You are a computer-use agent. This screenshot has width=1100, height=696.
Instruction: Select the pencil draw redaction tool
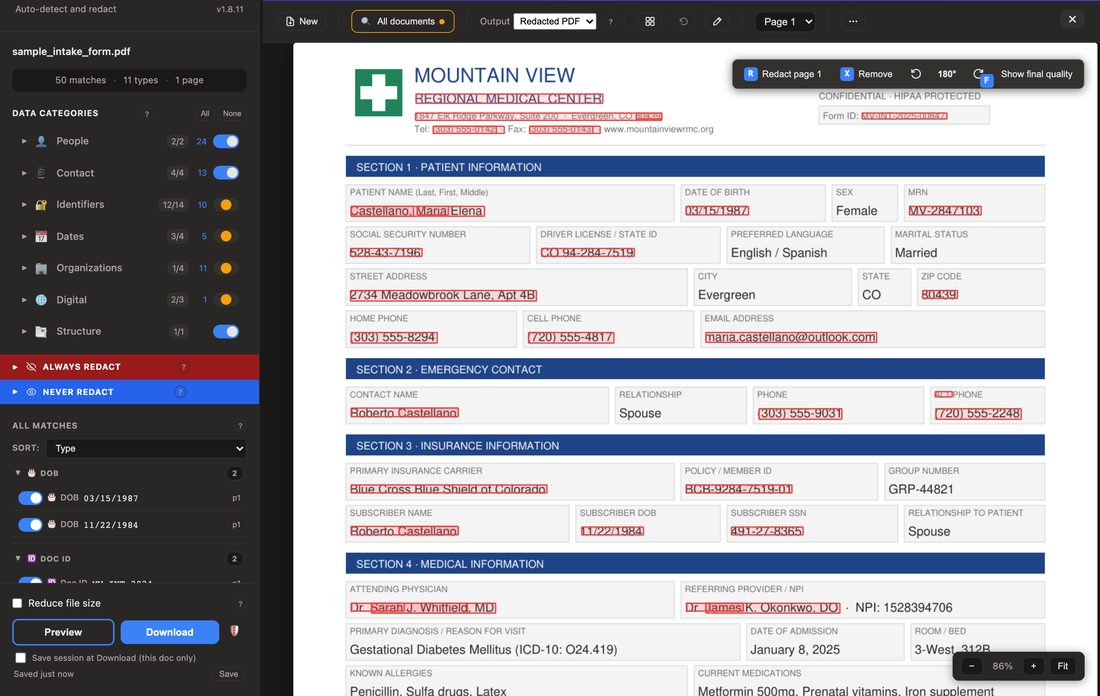click(717, 21)
